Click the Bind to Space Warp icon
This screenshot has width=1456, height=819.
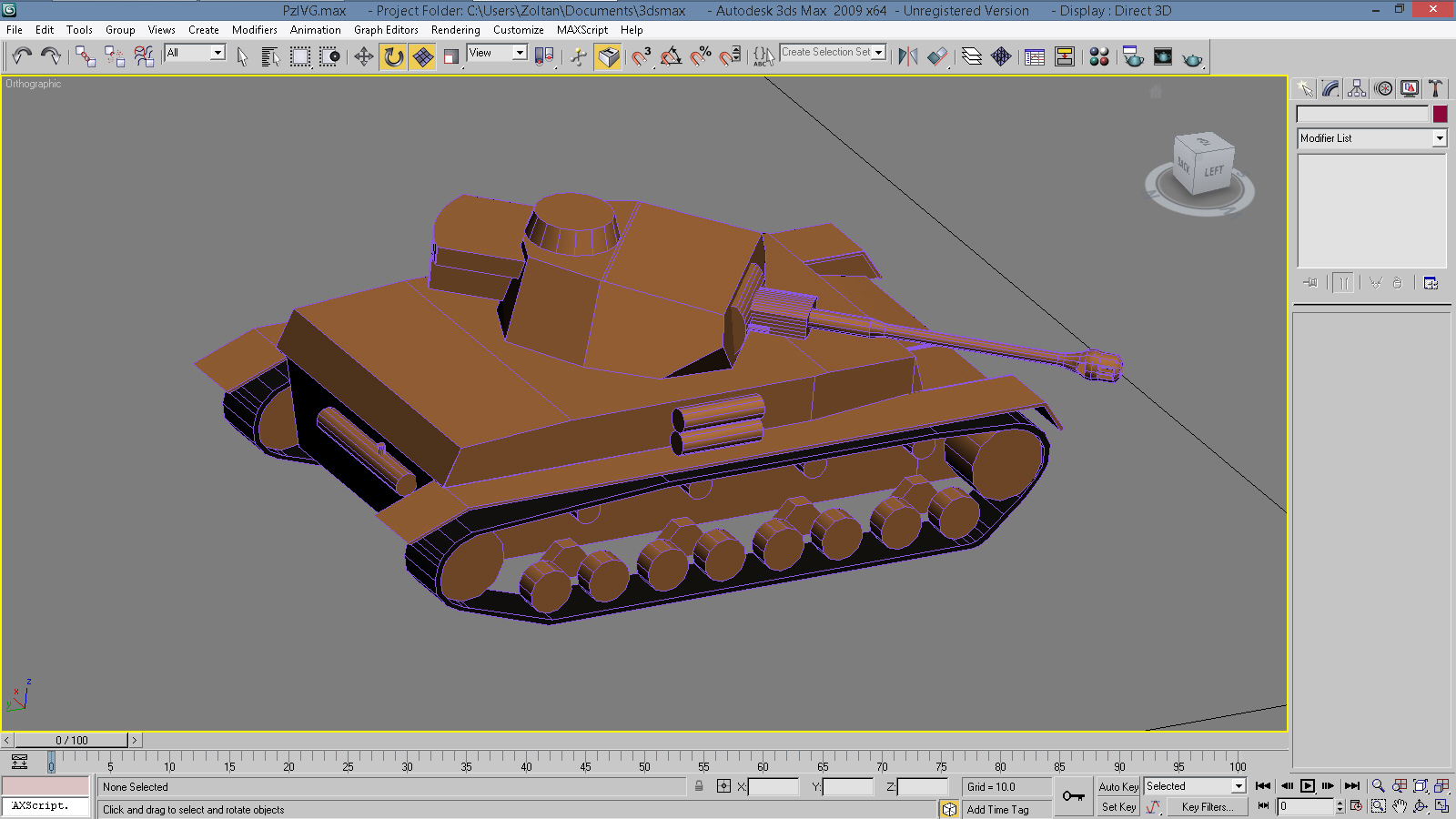[144, 56]
